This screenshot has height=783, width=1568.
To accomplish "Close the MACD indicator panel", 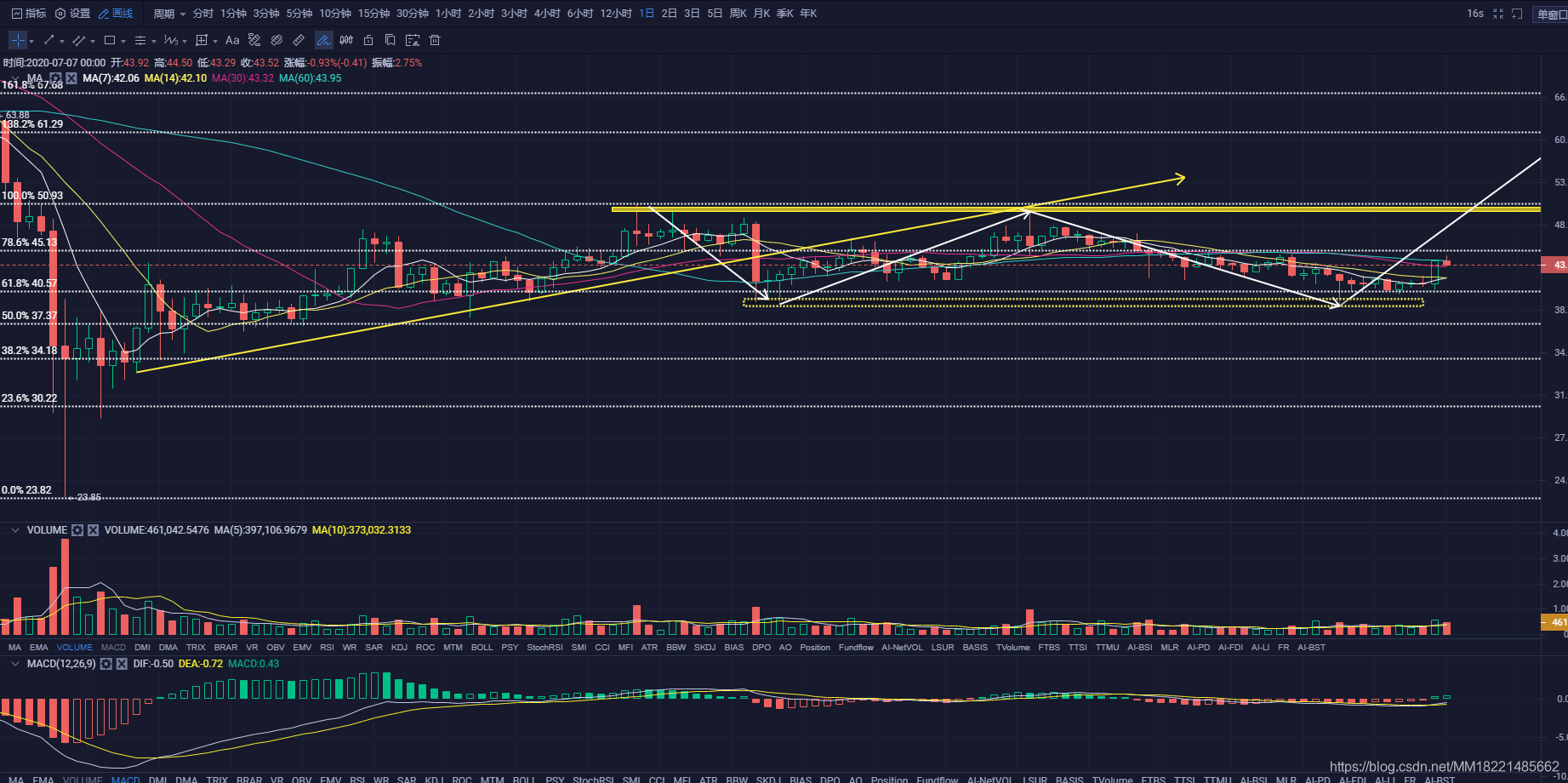I will [122, 664].
